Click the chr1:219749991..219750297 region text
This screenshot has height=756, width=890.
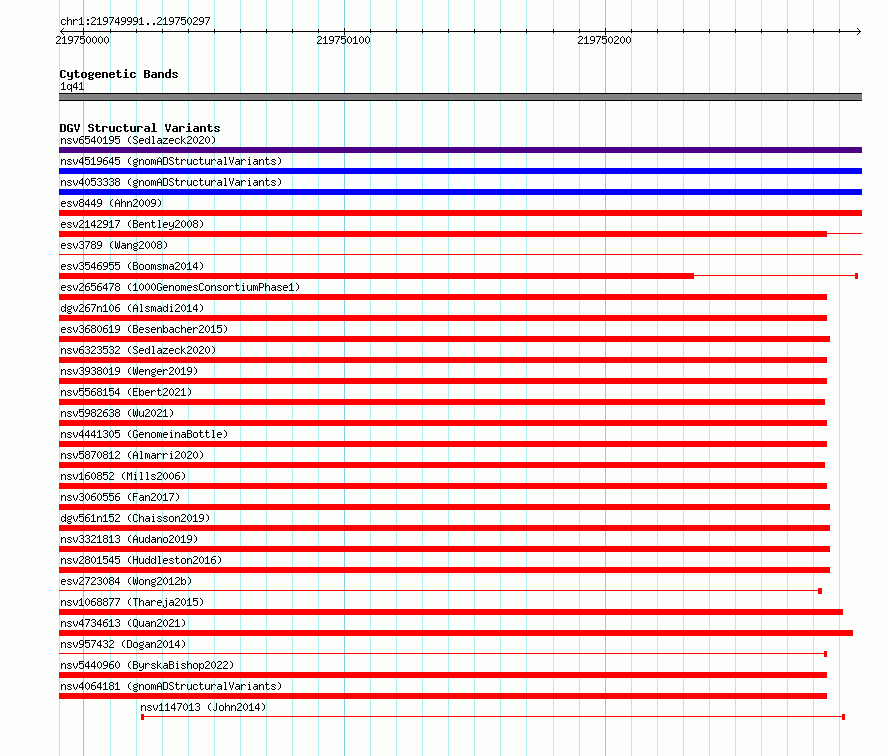coord(135,21)
